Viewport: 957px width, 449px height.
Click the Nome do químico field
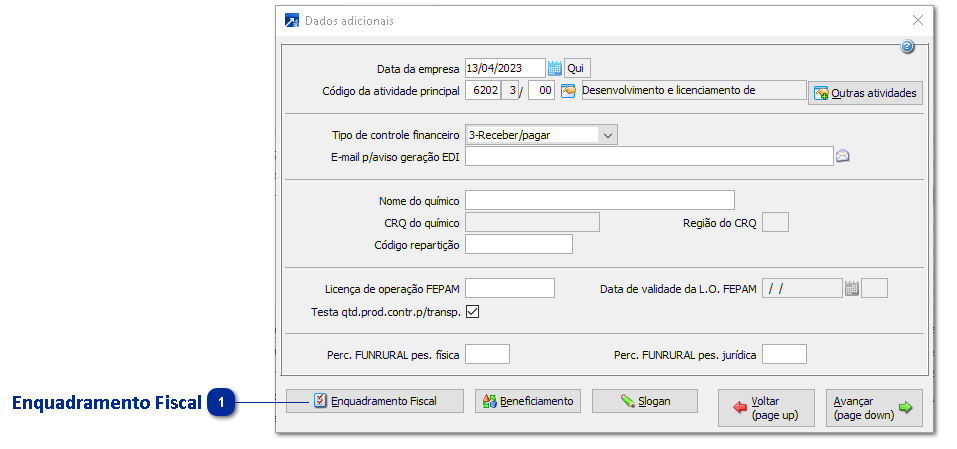pyautogui.click(x=600, y=200)
